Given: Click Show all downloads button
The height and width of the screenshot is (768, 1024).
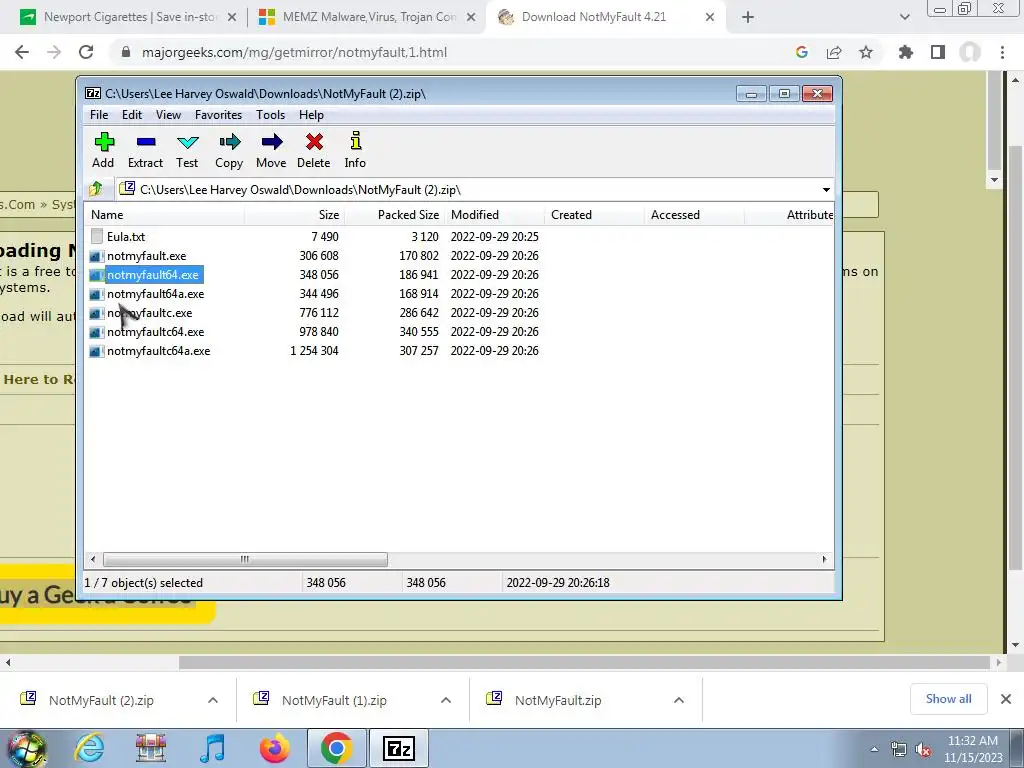Looking at the screenshot, I should click(948, 699).
